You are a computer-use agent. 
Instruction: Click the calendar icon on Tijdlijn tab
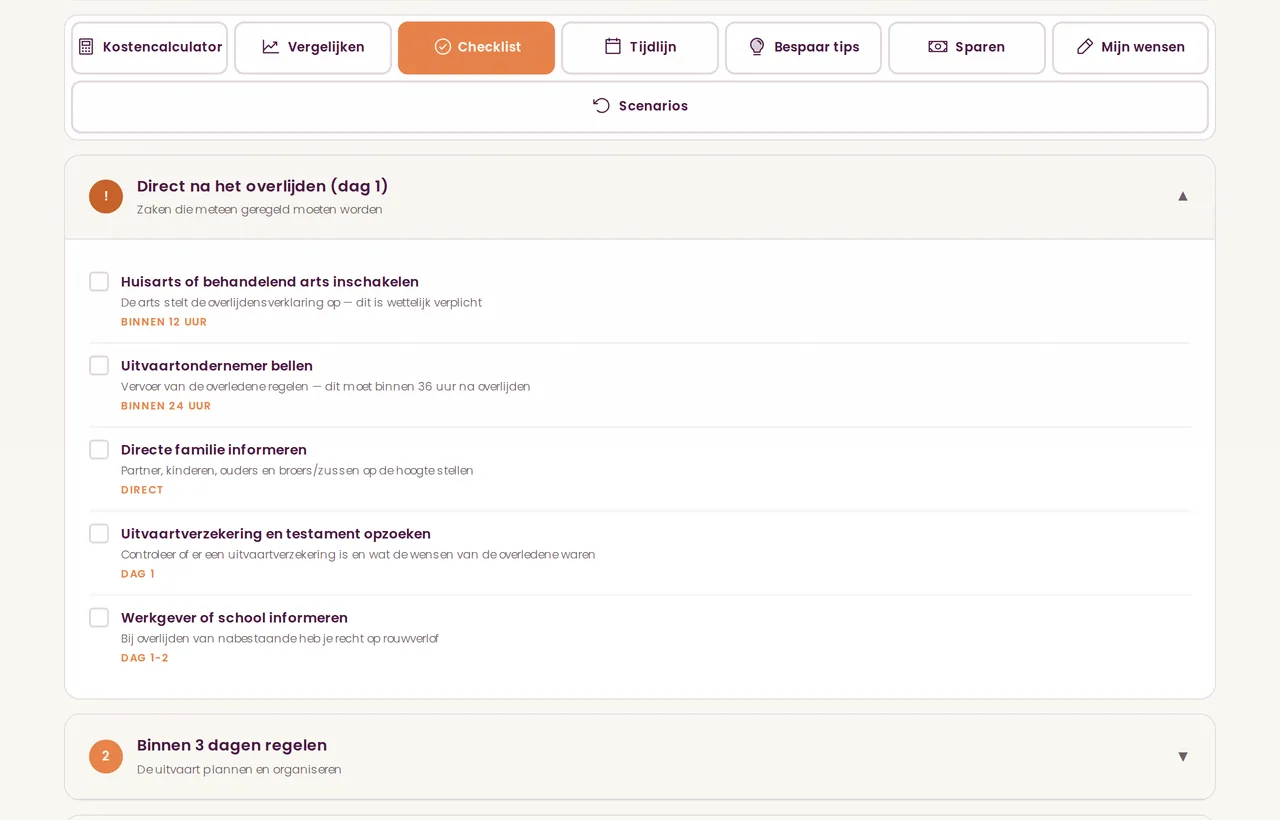(613, 47)
